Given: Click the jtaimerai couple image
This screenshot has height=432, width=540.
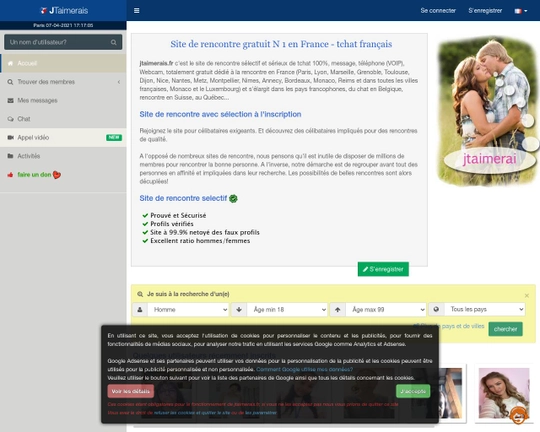Looking at the screenshot, I should click(487, 111).
